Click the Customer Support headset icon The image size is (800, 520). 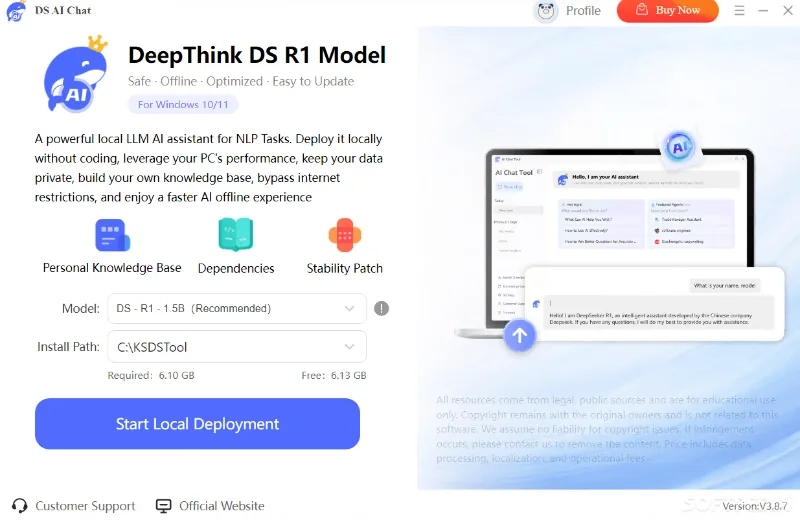[x=19, y=506]
